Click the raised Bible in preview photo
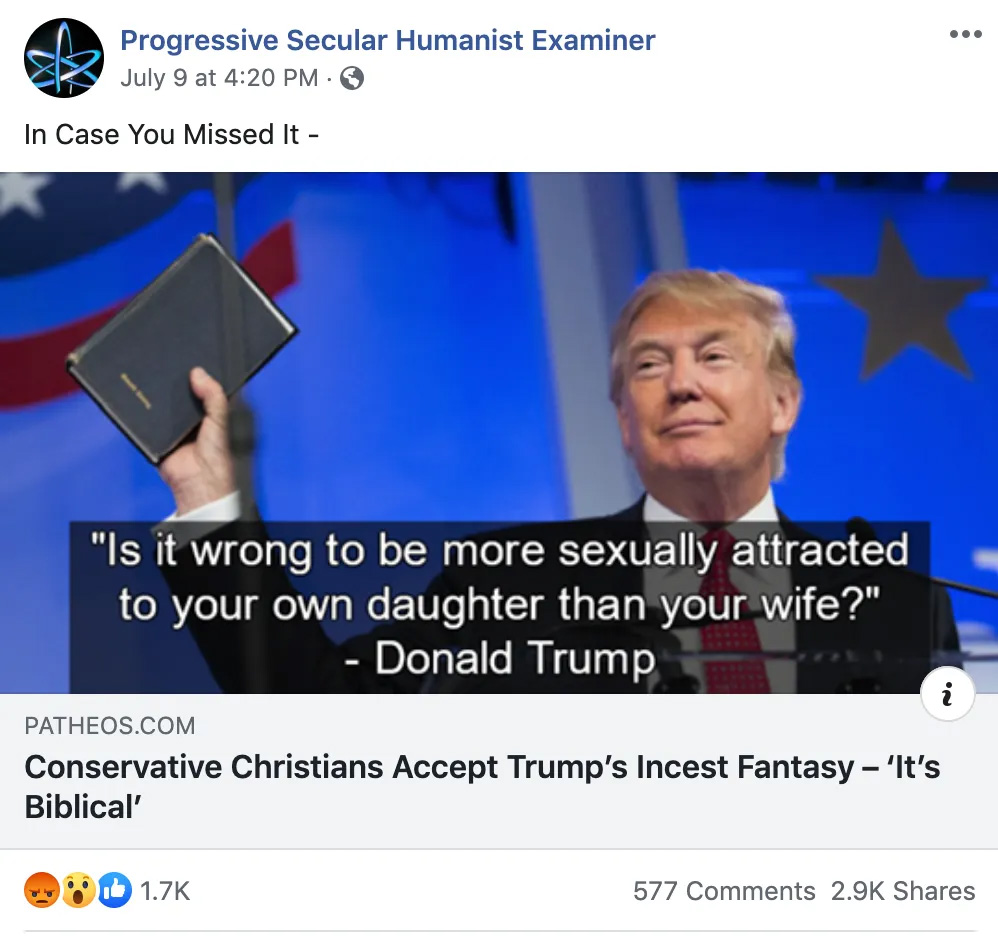Viewport: 998px width, 944px height. 181,347
